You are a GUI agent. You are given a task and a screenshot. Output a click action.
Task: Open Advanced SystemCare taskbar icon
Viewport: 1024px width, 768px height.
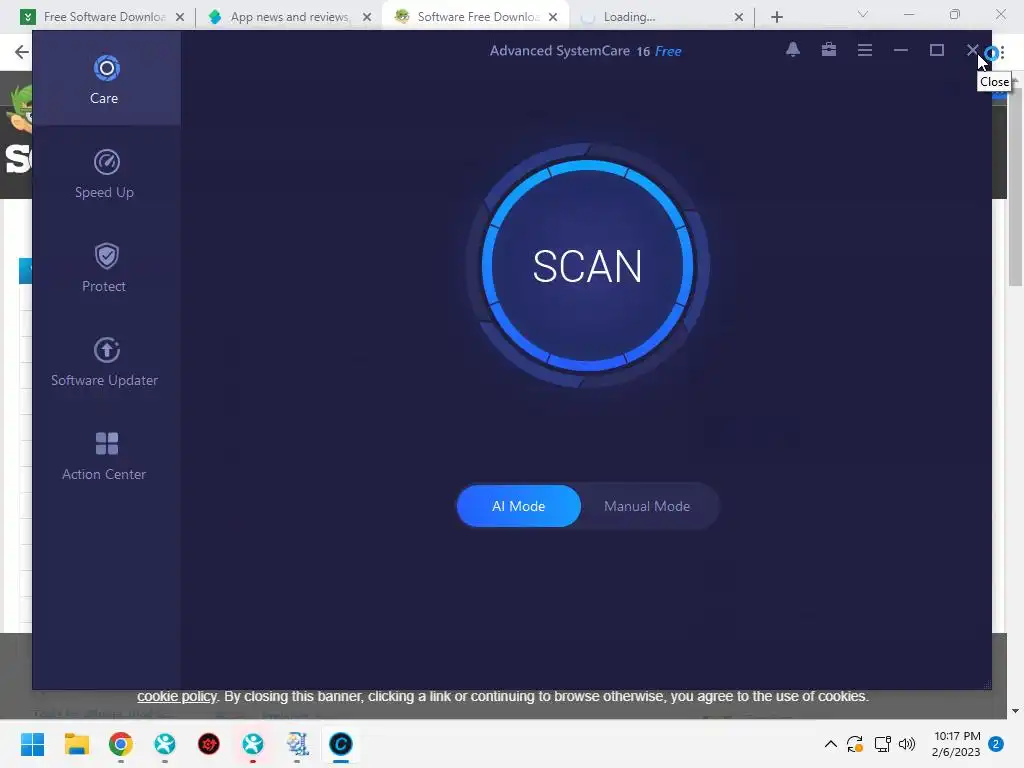coord(341,744)
